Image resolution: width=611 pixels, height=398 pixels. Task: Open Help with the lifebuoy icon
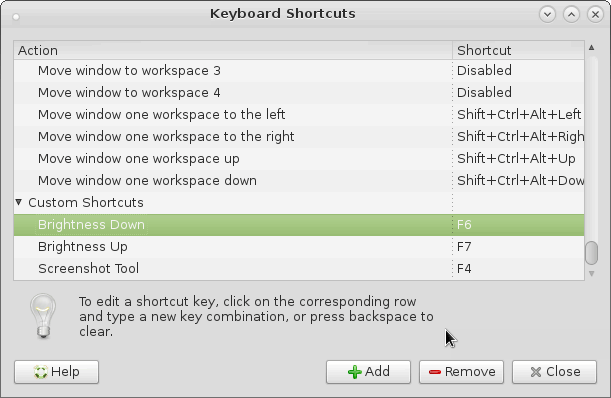[57, 372]
